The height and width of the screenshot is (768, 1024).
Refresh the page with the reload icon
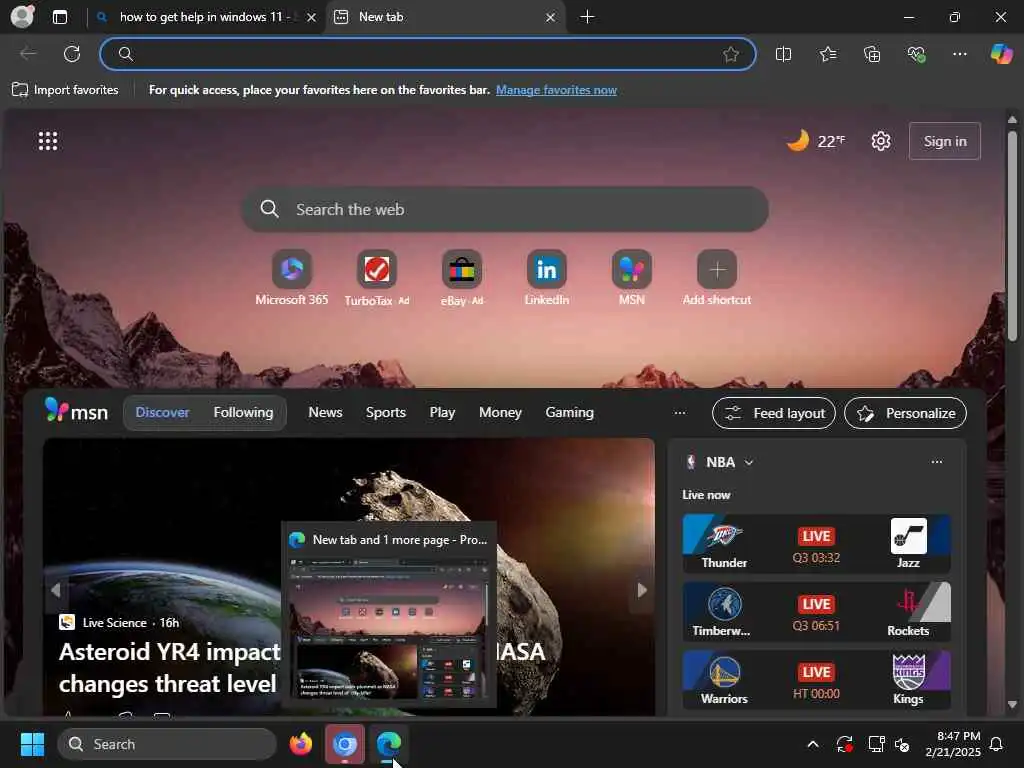(x=72, y=54)
